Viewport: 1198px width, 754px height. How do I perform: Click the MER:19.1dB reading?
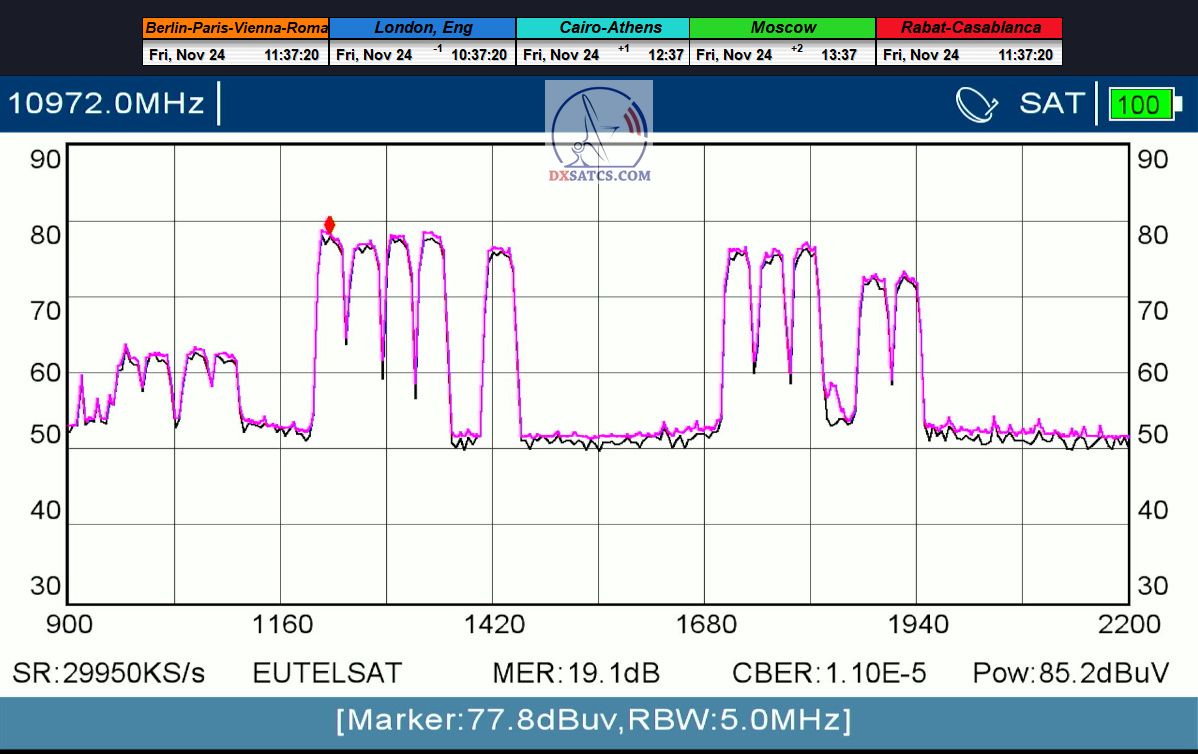(x=575, y=673)
